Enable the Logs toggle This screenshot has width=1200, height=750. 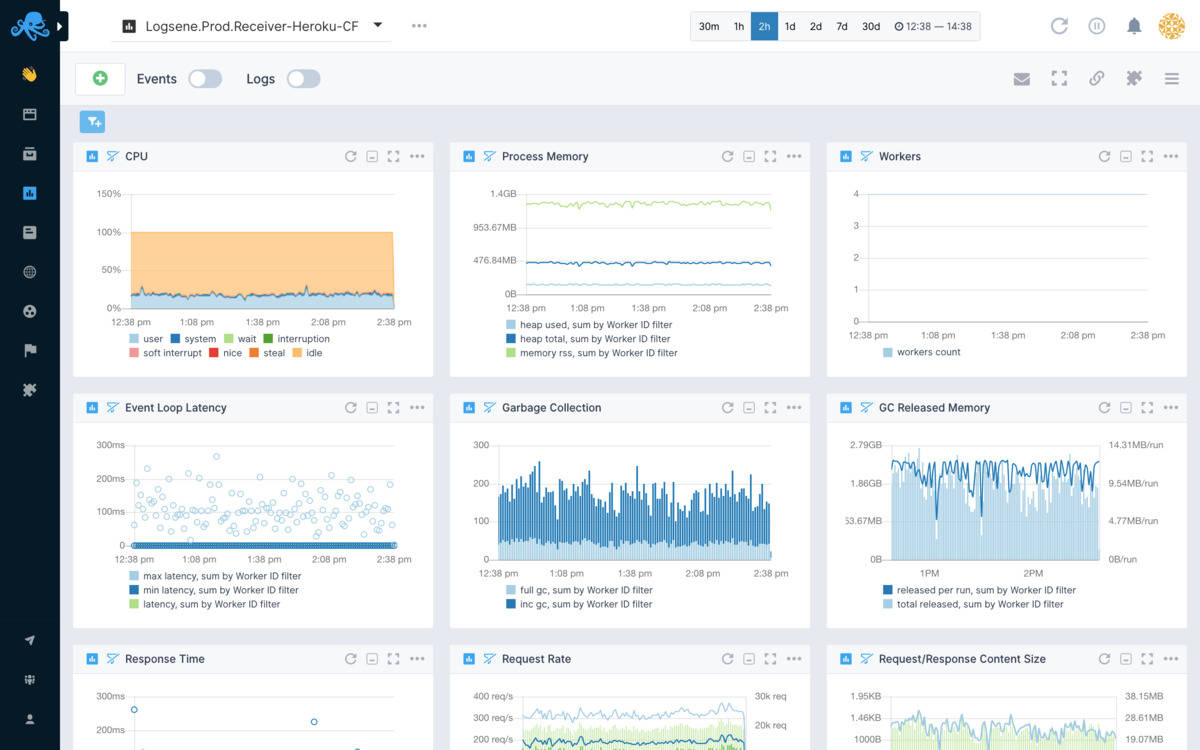click(303, 78)
